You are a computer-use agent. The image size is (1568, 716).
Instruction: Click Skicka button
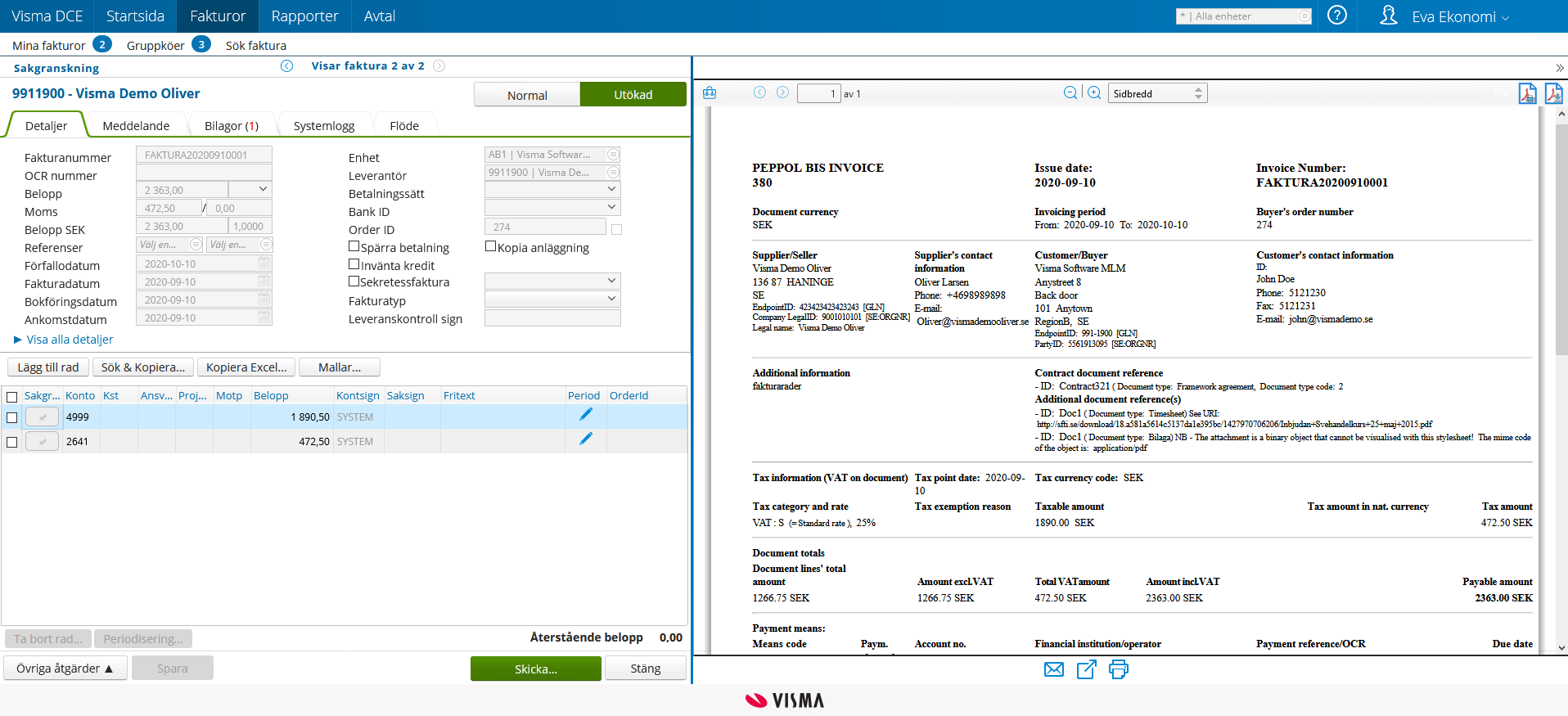(536, 669)
